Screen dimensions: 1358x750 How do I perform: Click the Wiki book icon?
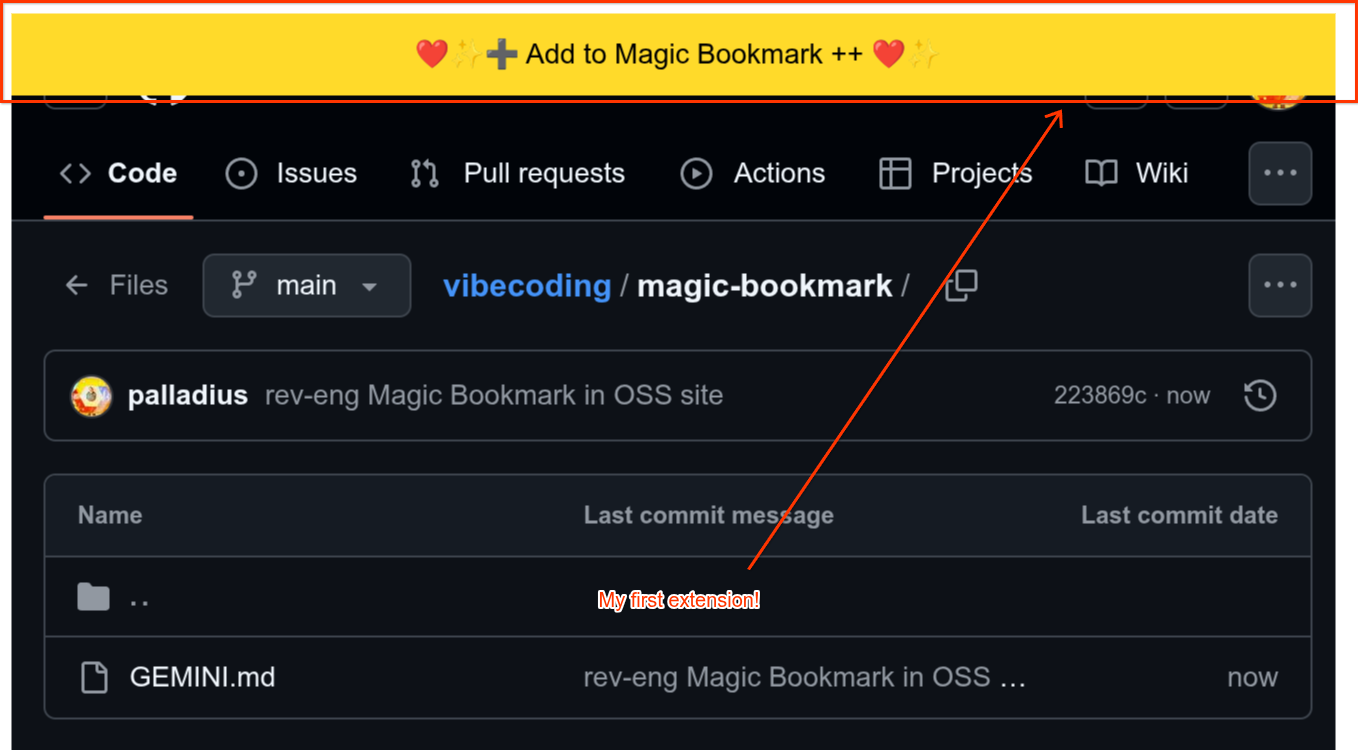(x=1101, y=174)
